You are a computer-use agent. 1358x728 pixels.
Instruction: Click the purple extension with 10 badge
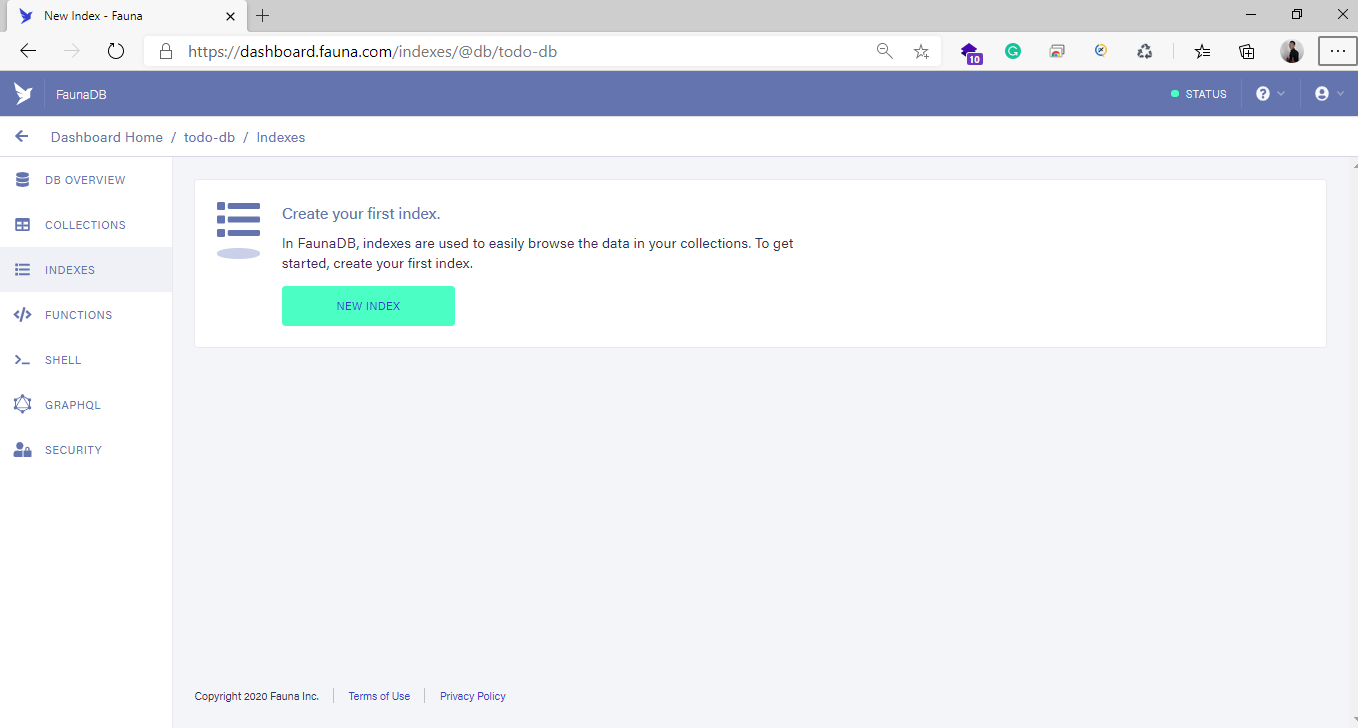click(970, 52)
